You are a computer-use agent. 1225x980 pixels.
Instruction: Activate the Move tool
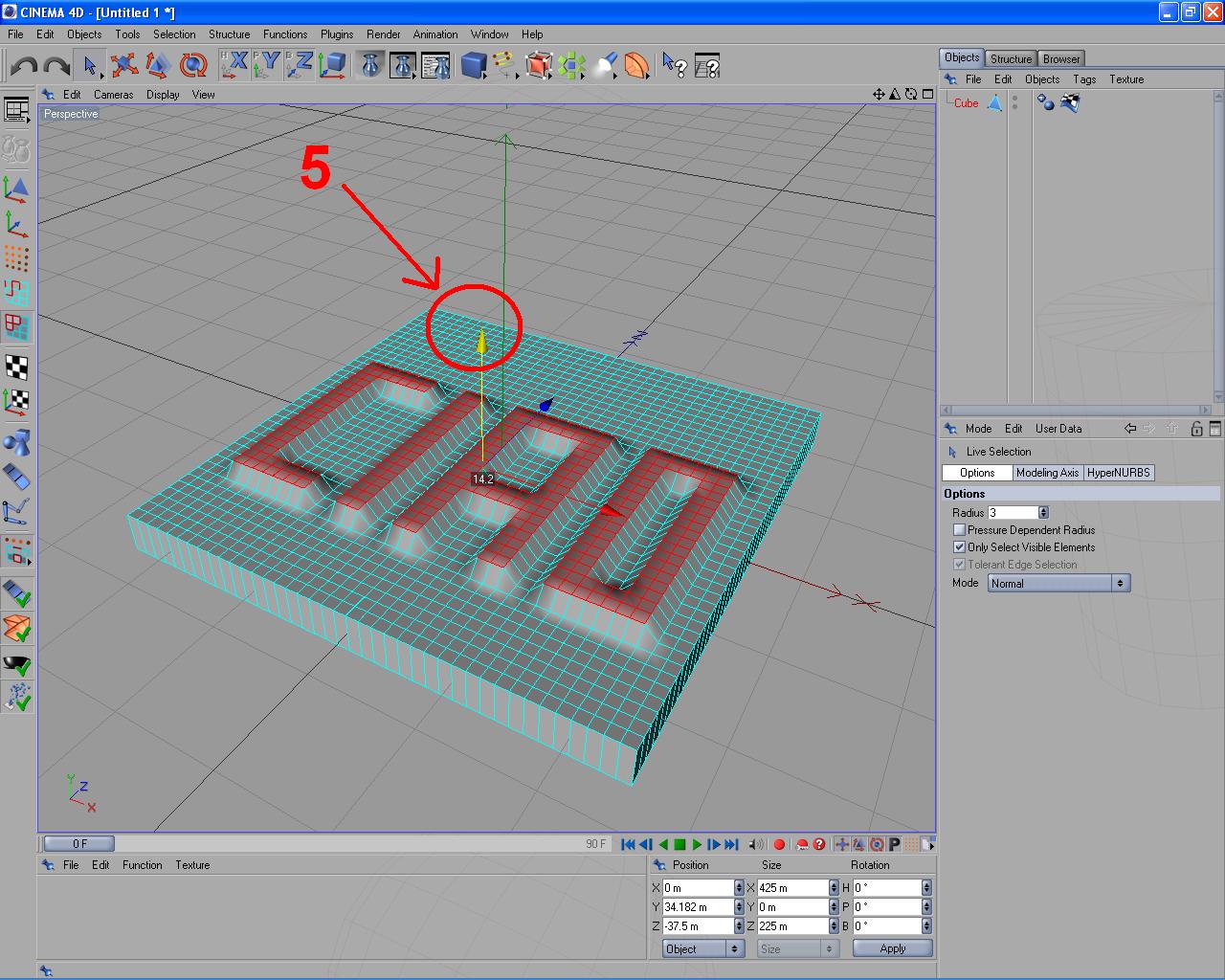click(x=123, y=65)
